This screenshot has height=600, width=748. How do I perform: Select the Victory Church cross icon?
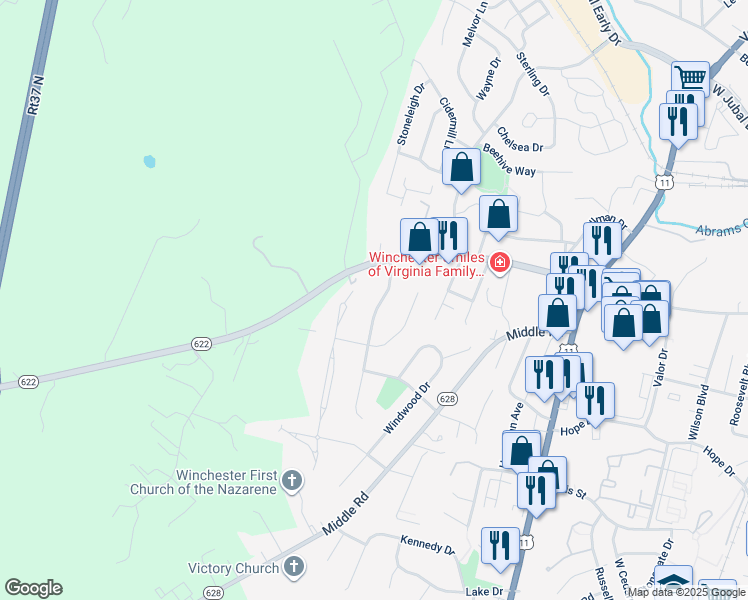pos(293,568)
